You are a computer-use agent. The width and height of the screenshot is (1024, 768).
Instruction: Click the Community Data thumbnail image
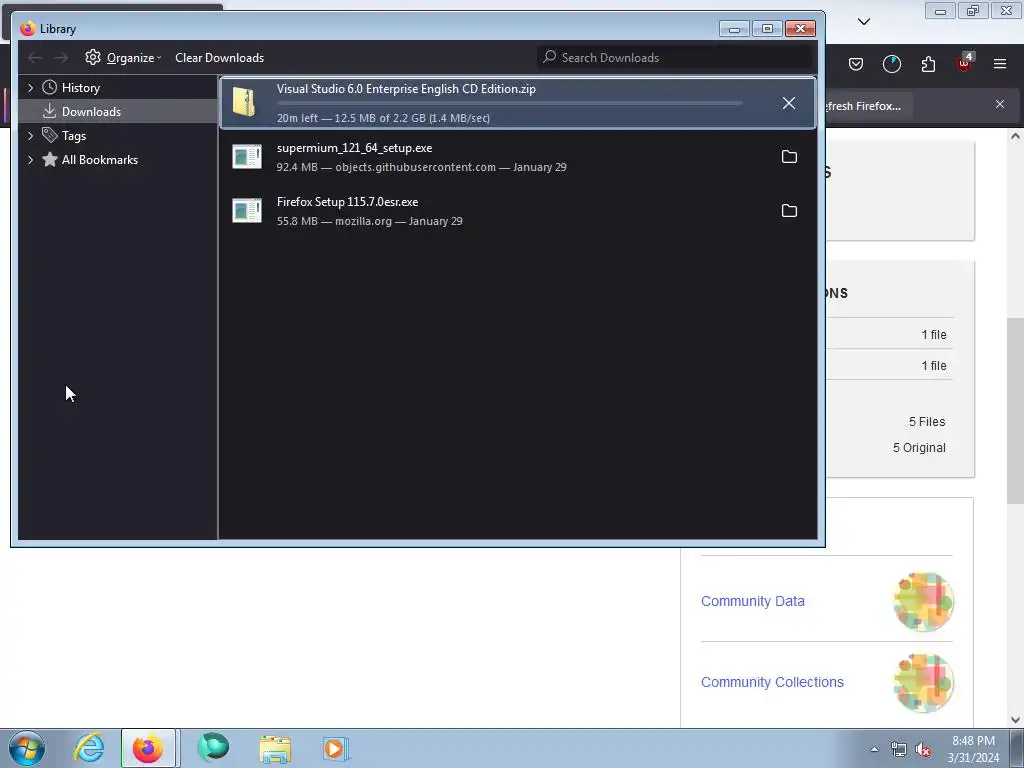923,601
